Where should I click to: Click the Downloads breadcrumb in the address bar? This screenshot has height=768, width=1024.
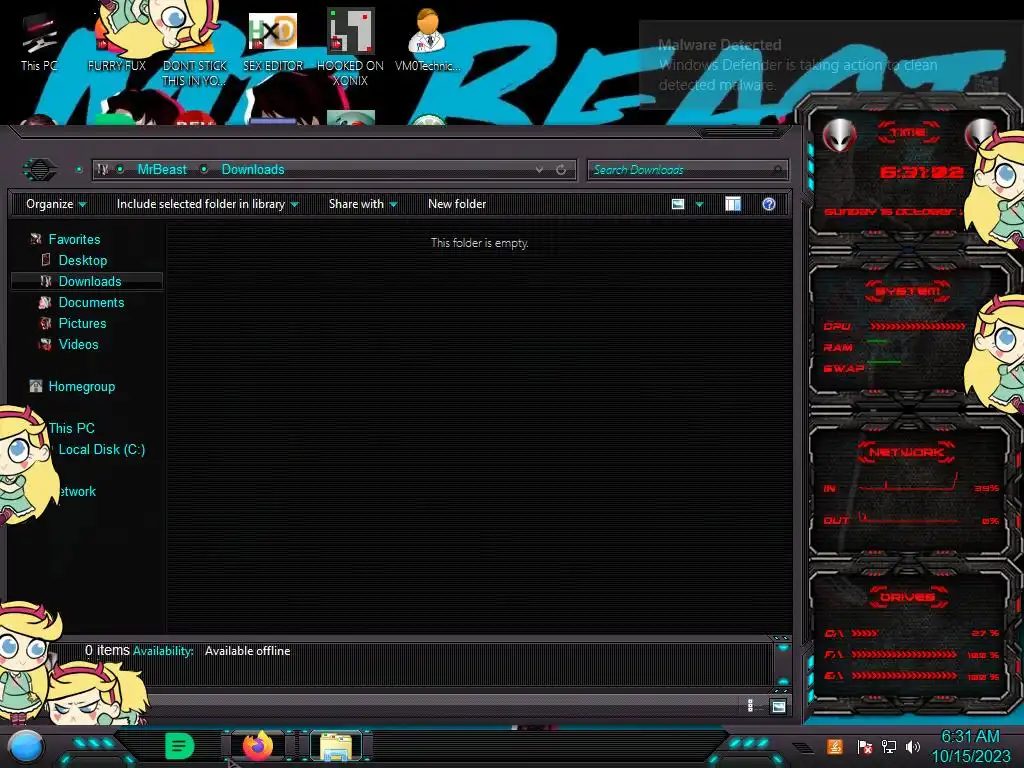(253, 170)
